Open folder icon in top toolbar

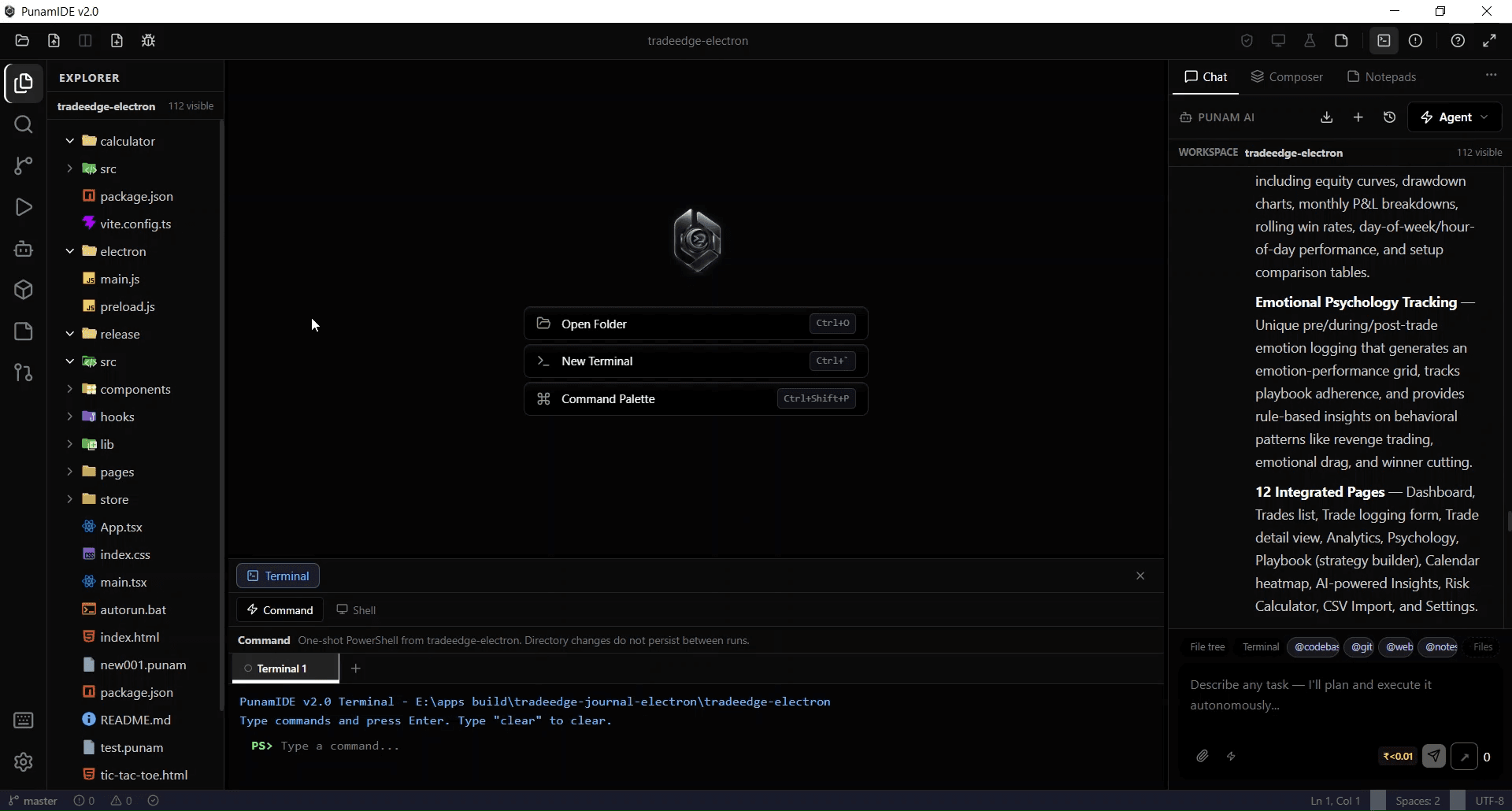point(22,41)
